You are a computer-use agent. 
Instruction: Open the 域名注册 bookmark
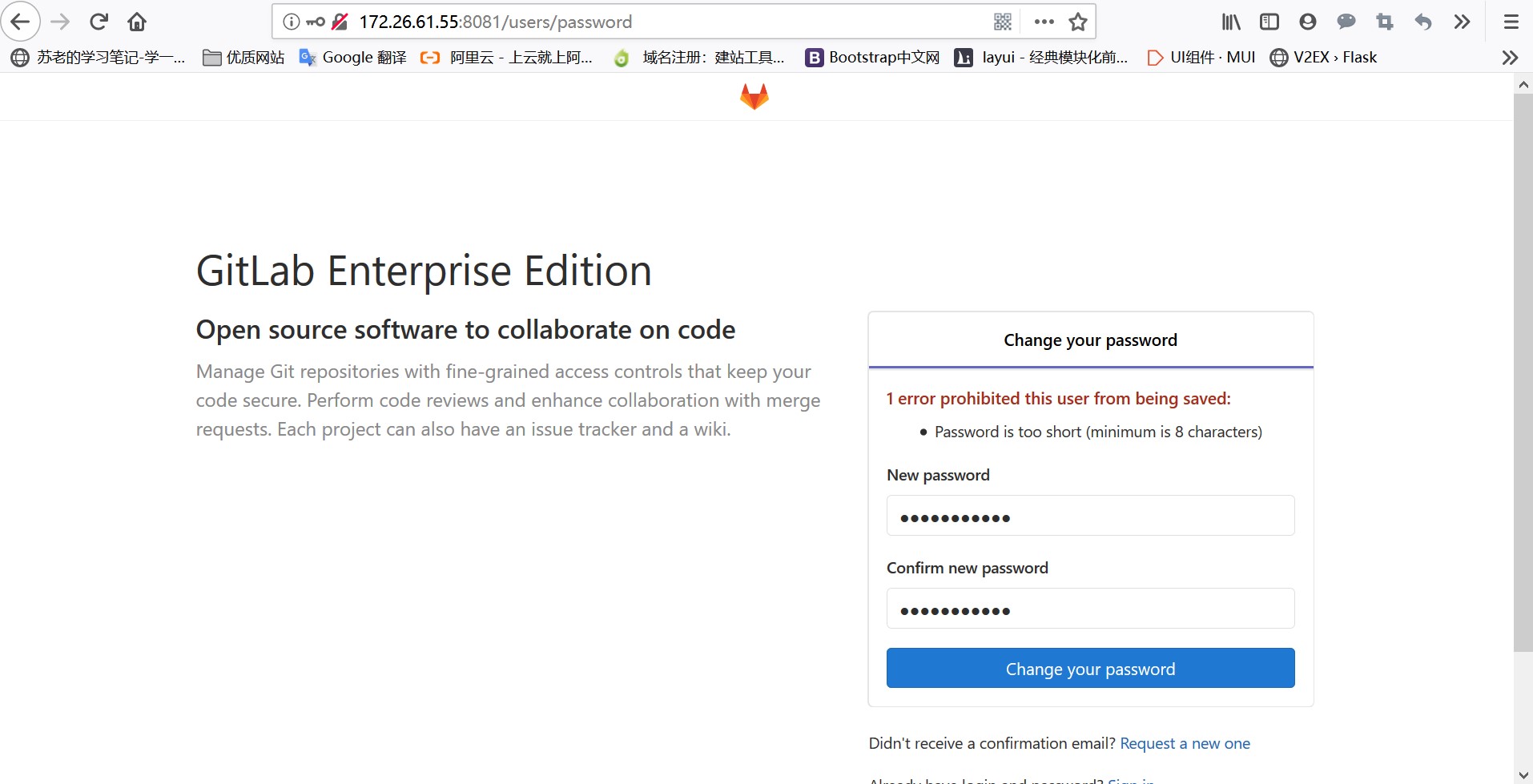click(699, 58)
